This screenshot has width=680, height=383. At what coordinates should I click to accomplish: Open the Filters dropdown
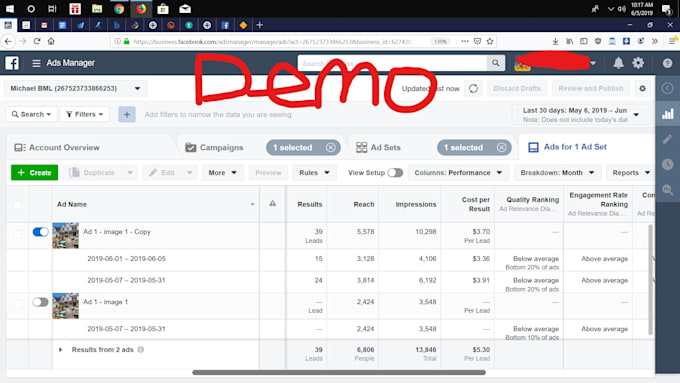[85, 115]
